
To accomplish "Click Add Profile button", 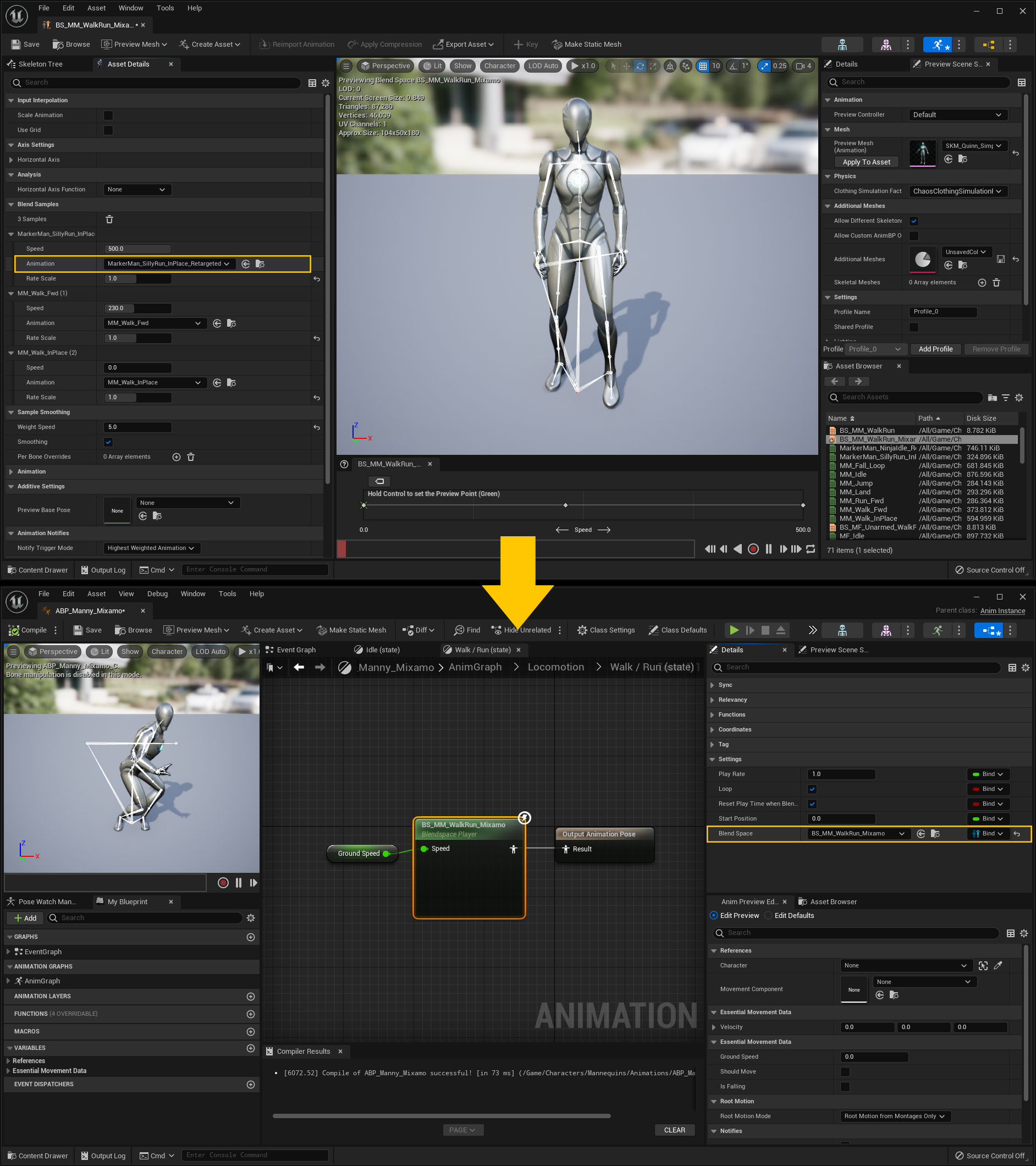I will tap(935, 349).
